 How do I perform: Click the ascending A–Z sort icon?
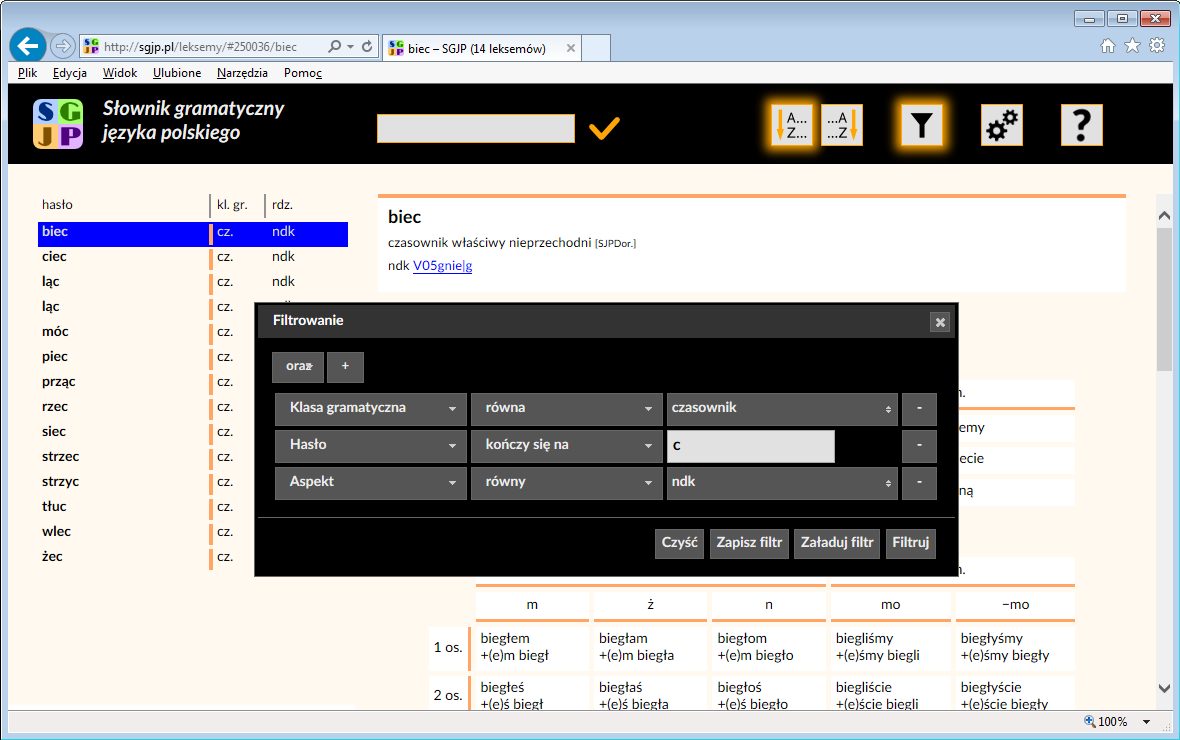coord(790,126)
